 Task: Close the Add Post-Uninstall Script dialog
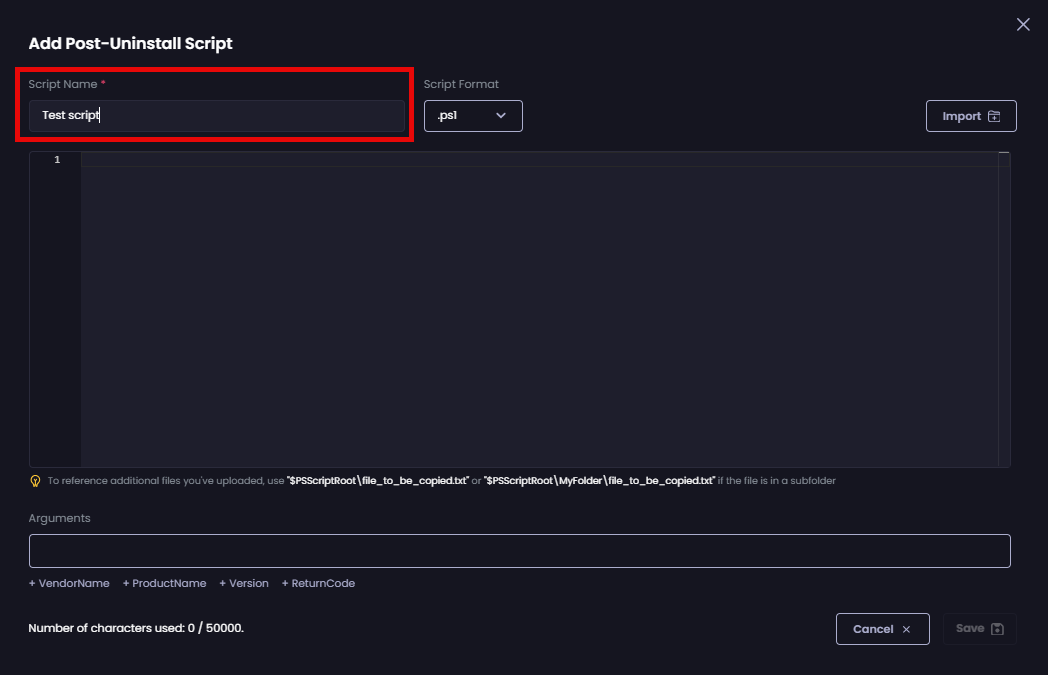point(1022,24)
